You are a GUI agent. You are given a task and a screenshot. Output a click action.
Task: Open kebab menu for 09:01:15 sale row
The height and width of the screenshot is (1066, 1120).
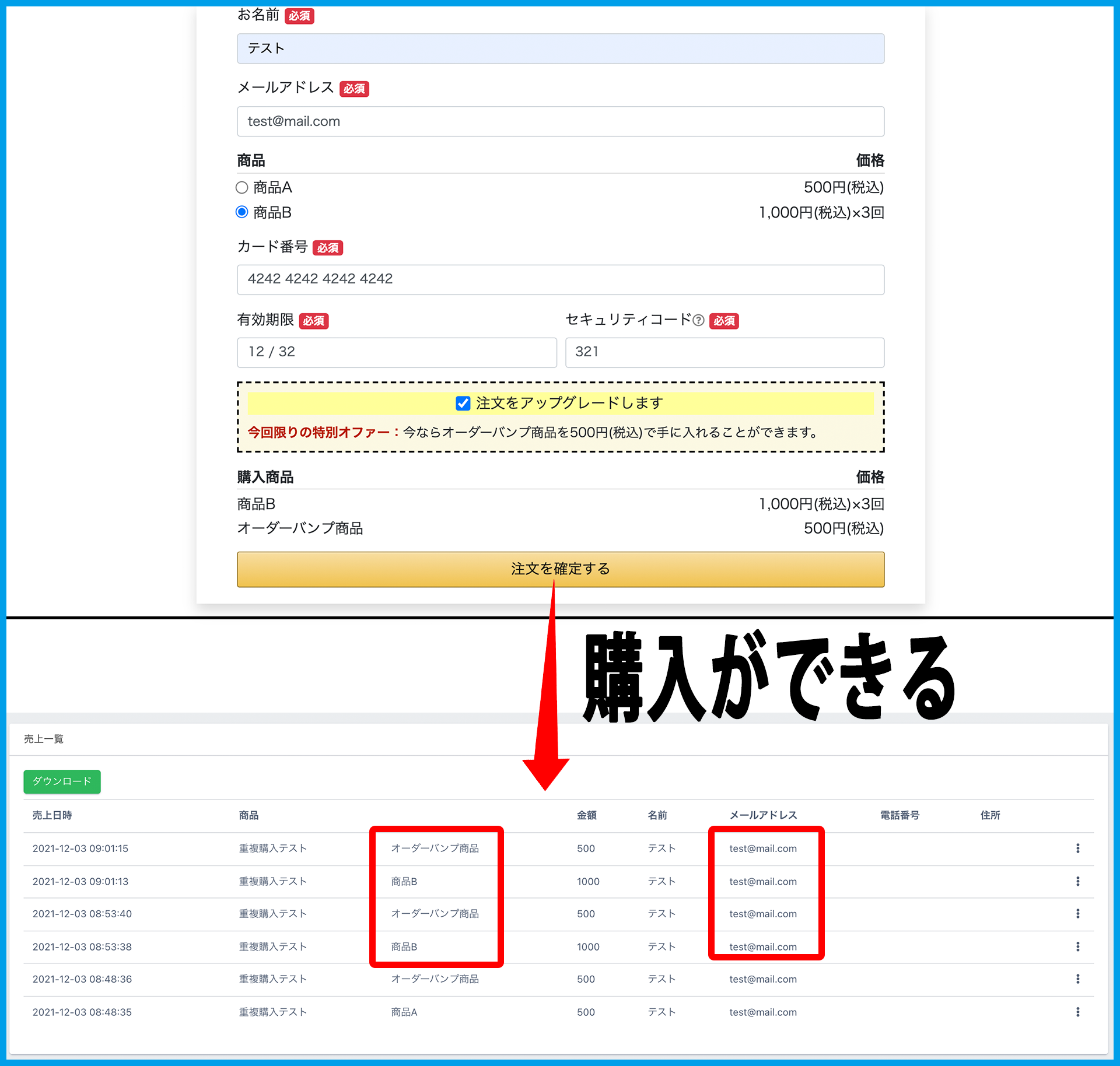coord(1077,848)
